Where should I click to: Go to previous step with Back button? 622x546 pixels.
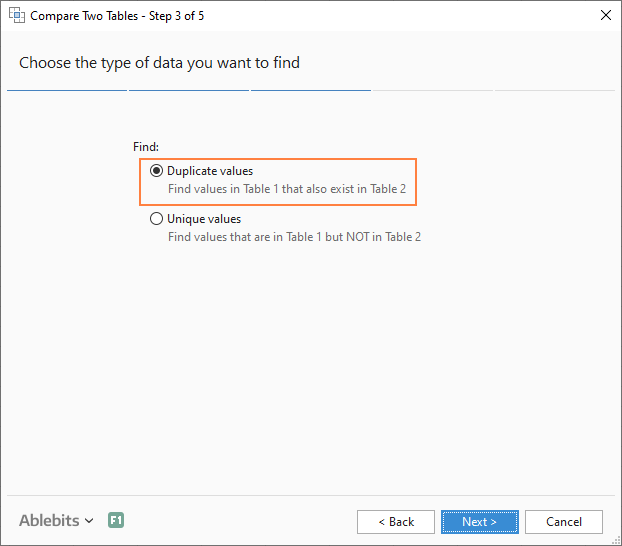(396, 522)
